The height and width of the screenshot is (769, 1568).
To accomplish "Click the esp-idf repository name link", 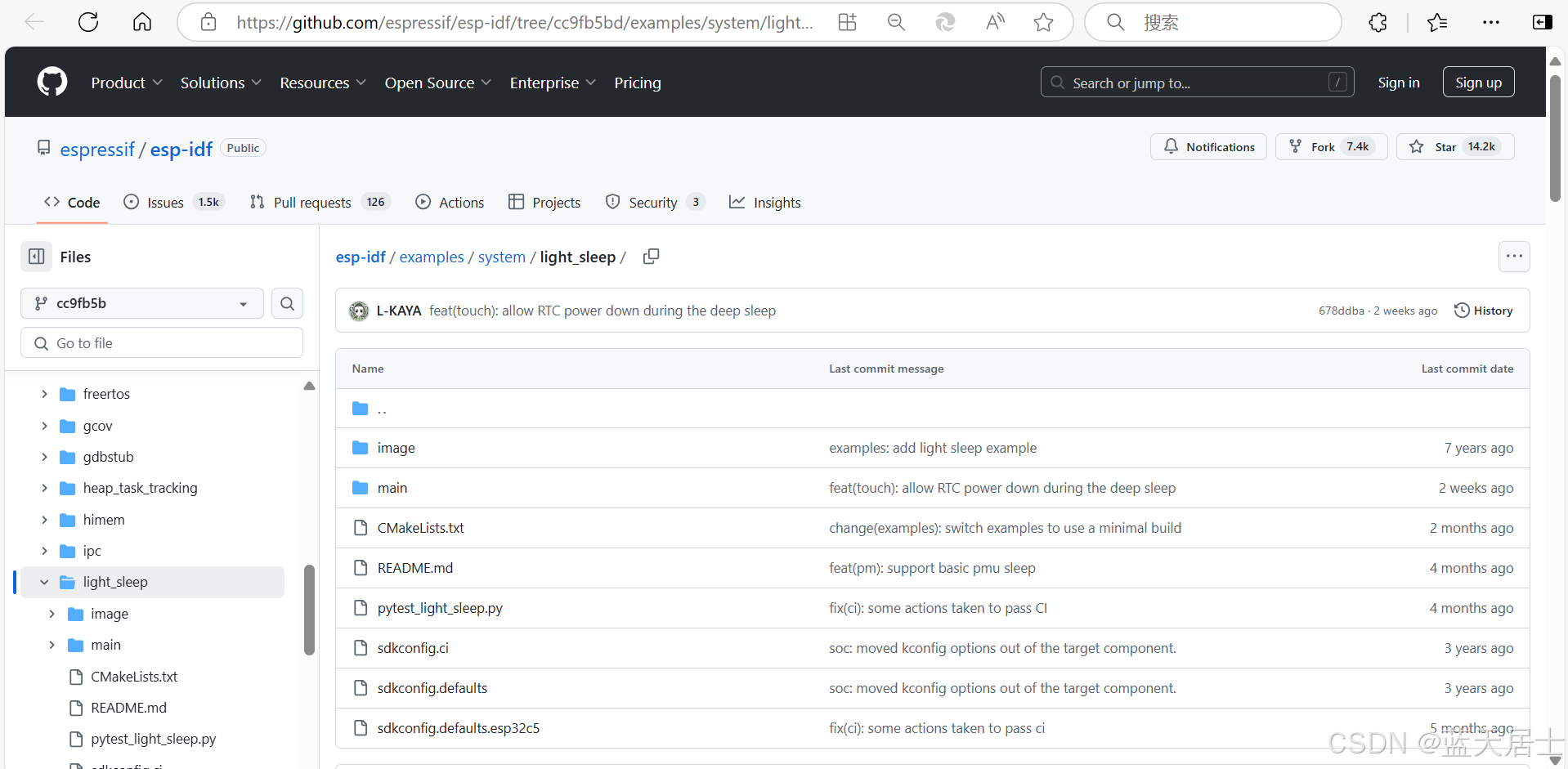I will 181,149.
